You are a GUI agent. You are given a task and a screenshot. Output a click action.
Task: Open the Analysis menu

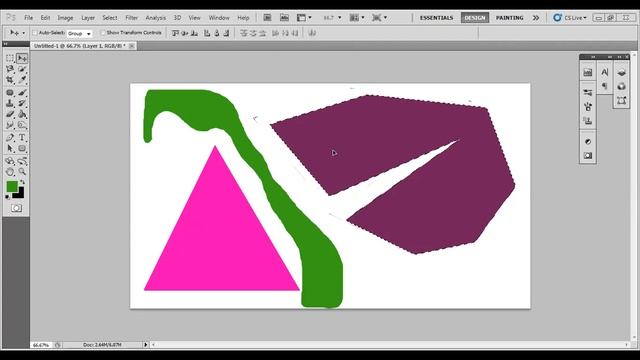[156, 18]
